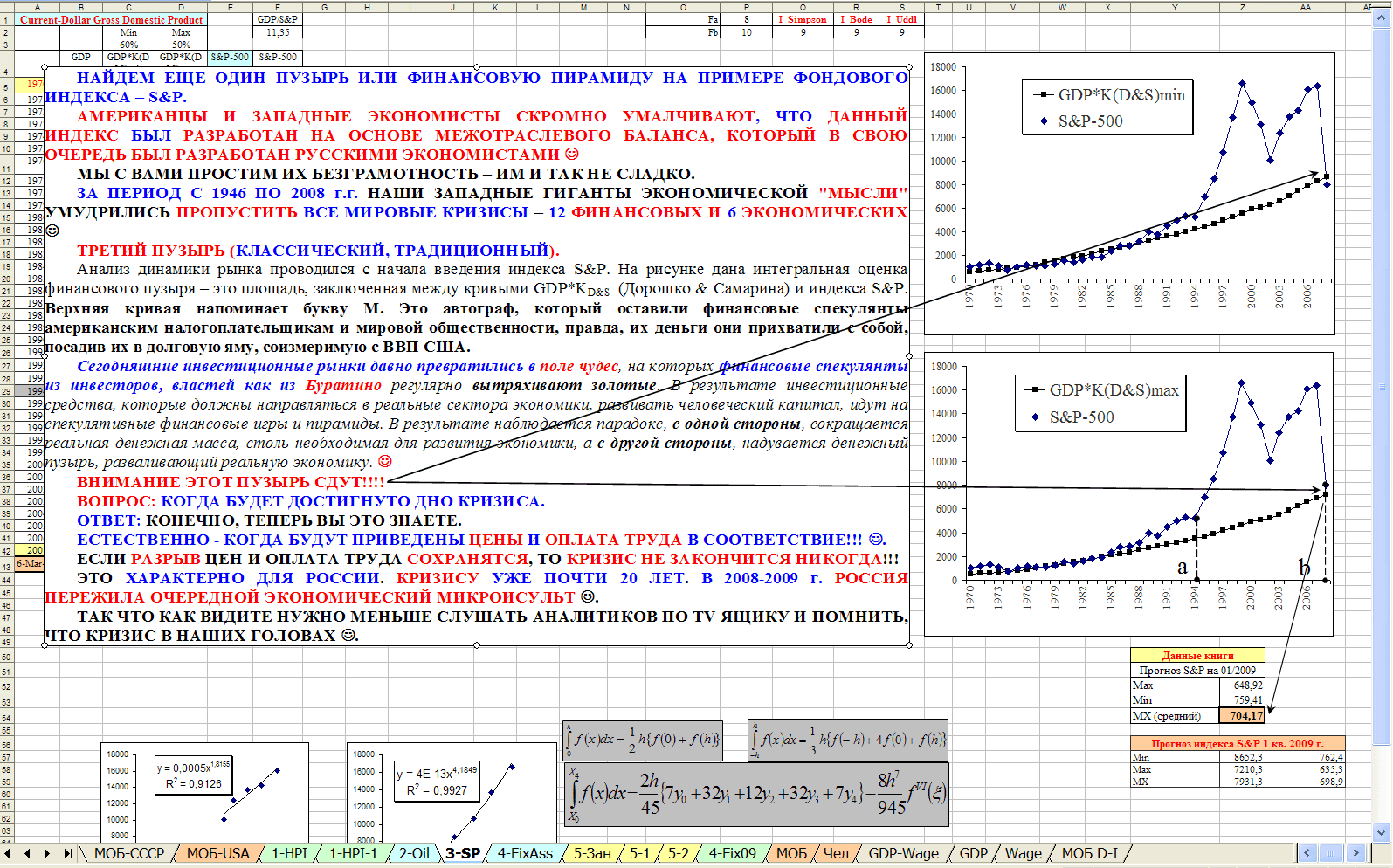Open the 4-FixAss sheet tab
1393x868 pixels.
point(525,853)
